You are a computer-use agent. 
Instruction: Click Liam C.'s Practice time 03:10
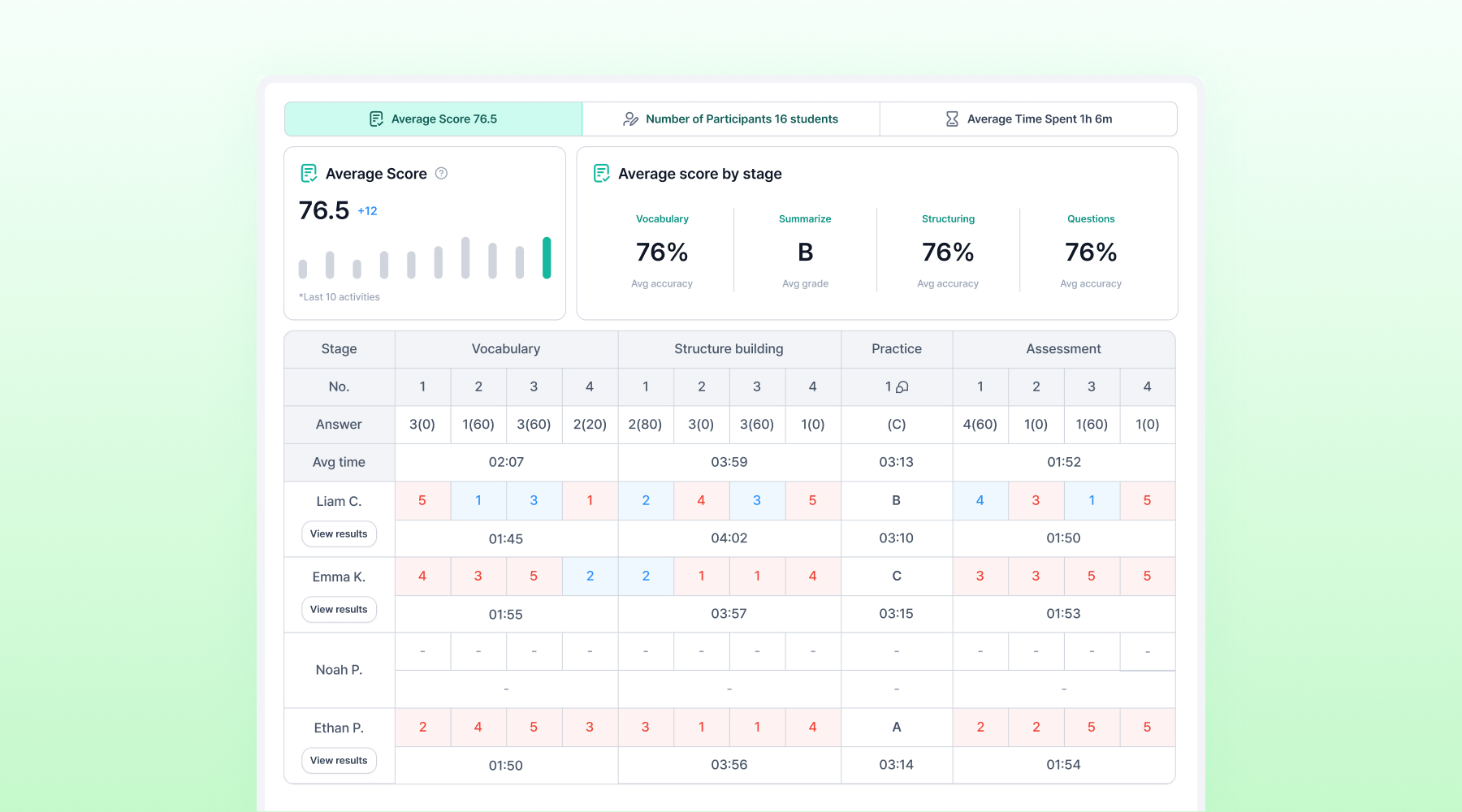[x=897, y=538]
